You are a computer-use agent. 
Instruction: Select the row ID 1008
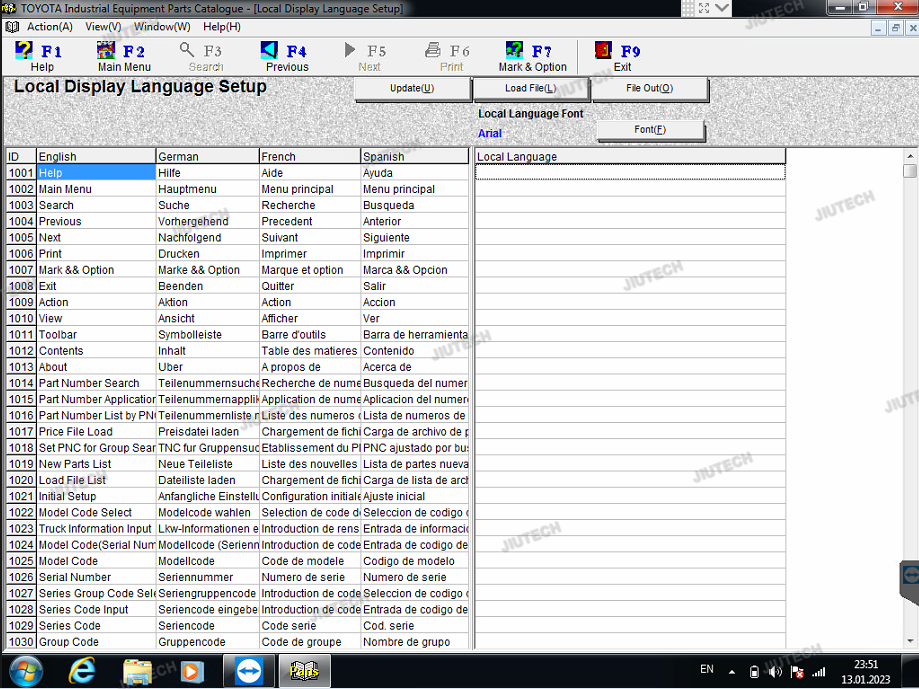21,286
